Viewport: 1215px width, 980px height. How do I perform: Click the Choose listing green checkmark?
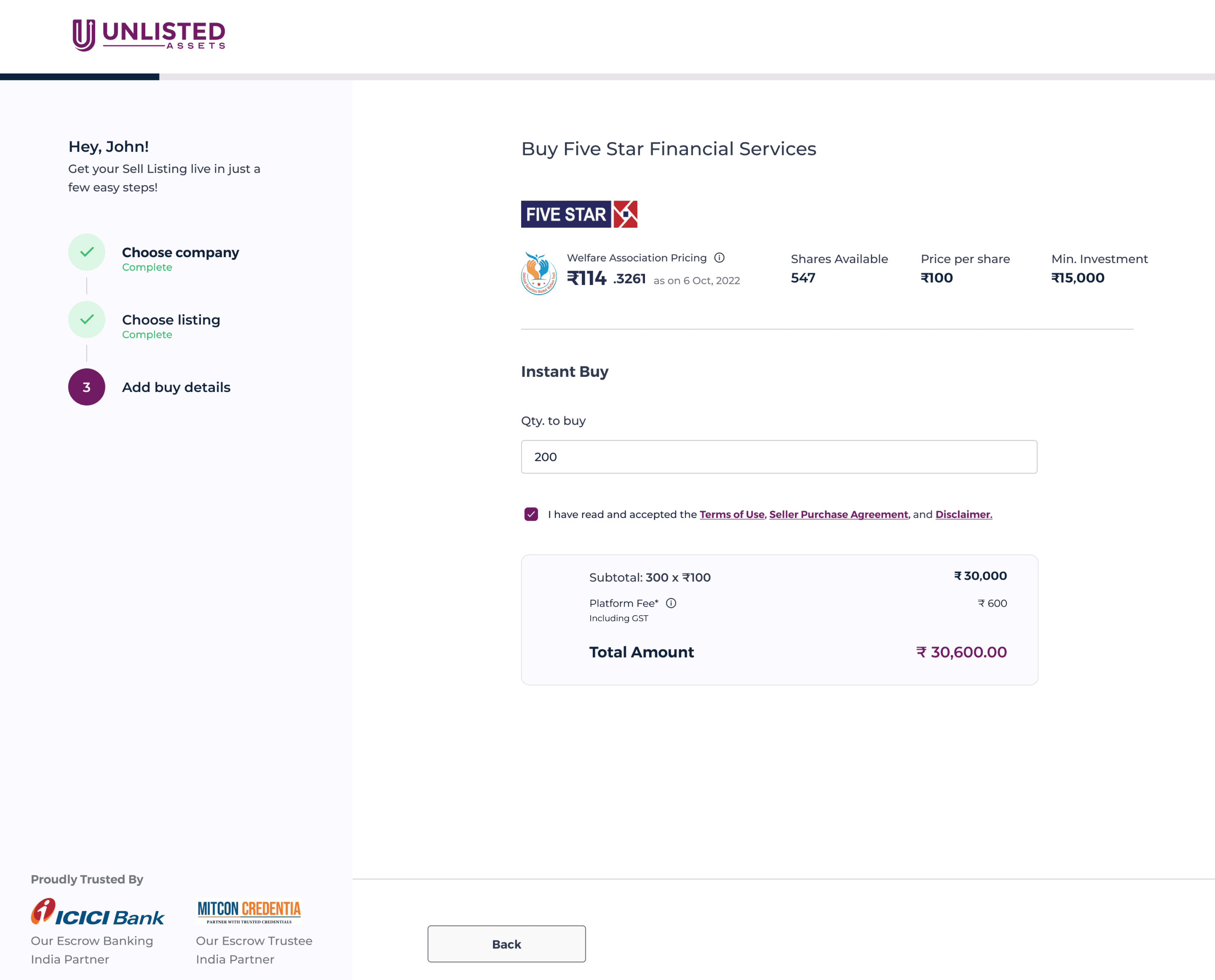(86, 320)
